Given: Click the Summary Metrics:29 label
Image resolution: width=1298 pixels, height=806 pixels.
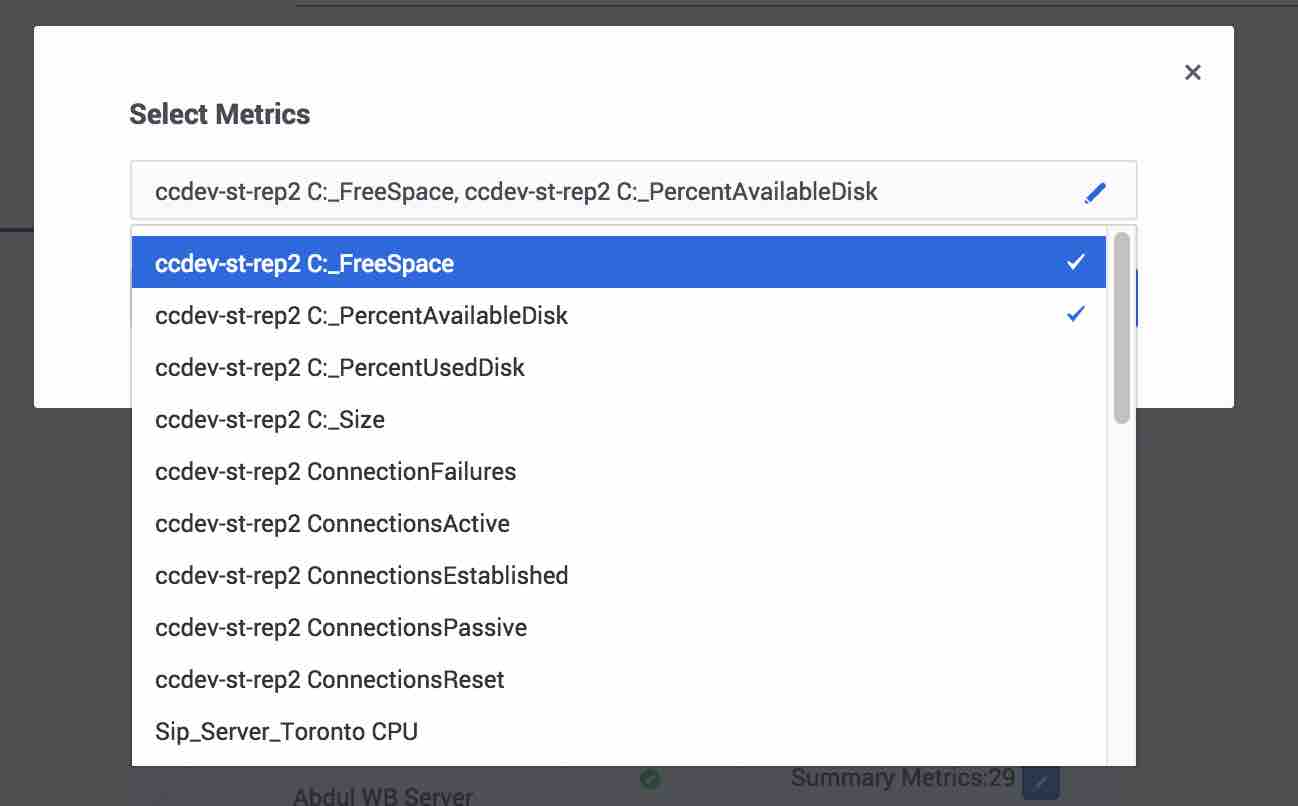Looking at the screenshot, I should [902, 777].
